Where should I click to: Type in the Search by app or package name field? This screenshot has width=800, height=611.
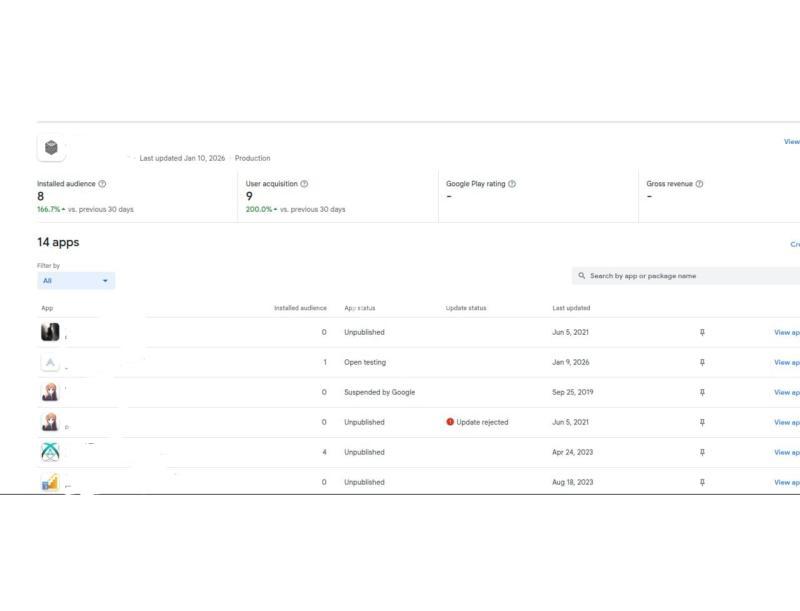690,276
